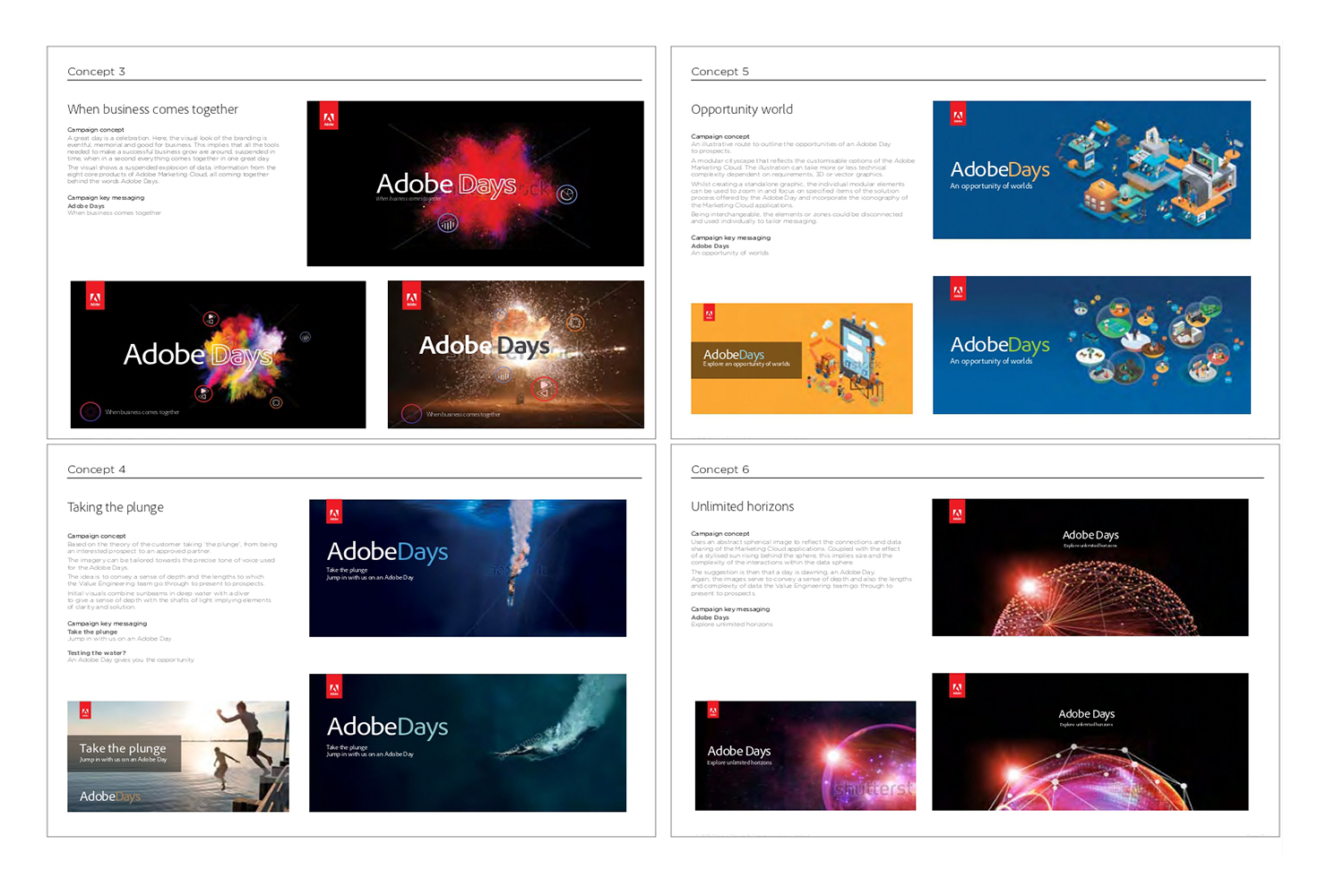Click the Adobe logo on the rainbow powder explosion image
This screenshot has width=1344, height=896.
point(95,296)
